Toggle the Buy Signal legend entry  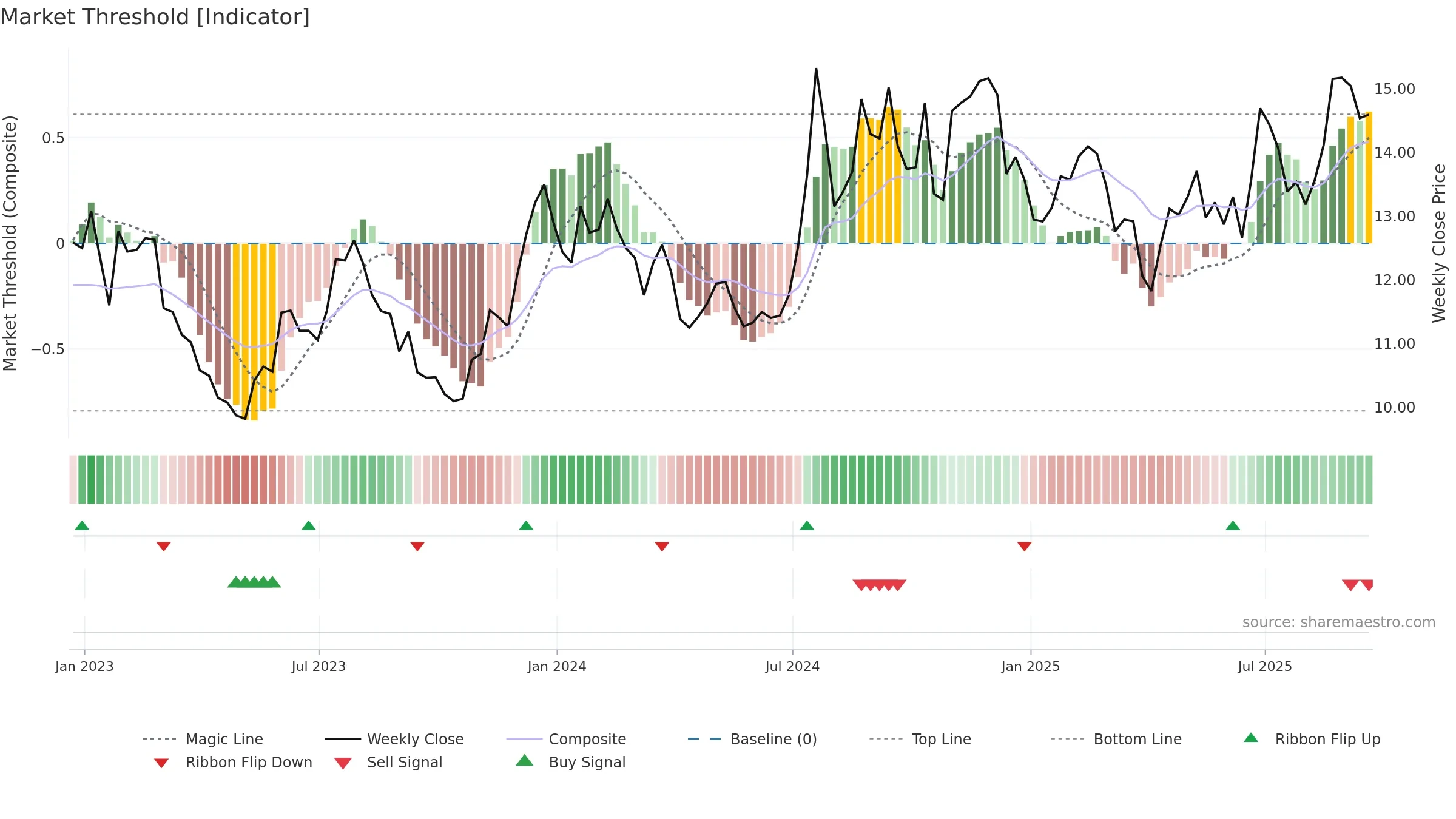pos(570,762)
